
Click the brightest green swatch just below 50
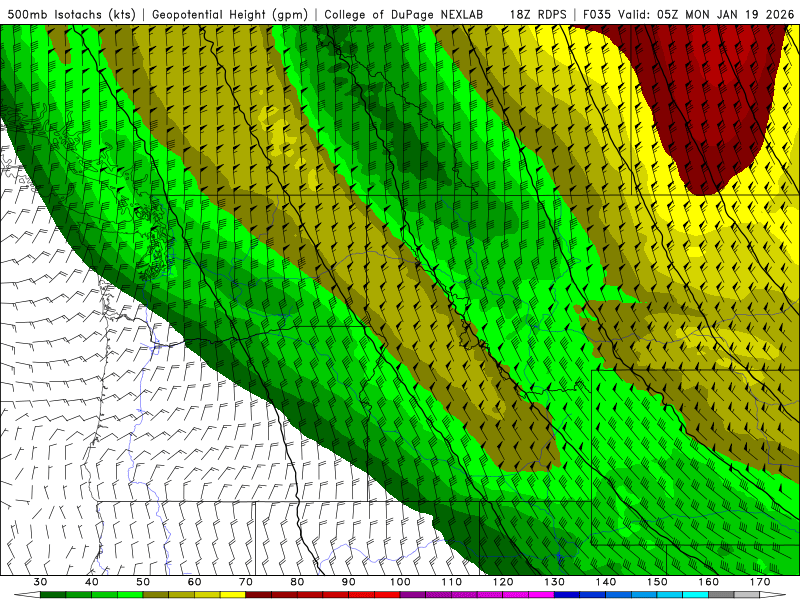click(130, 595)
